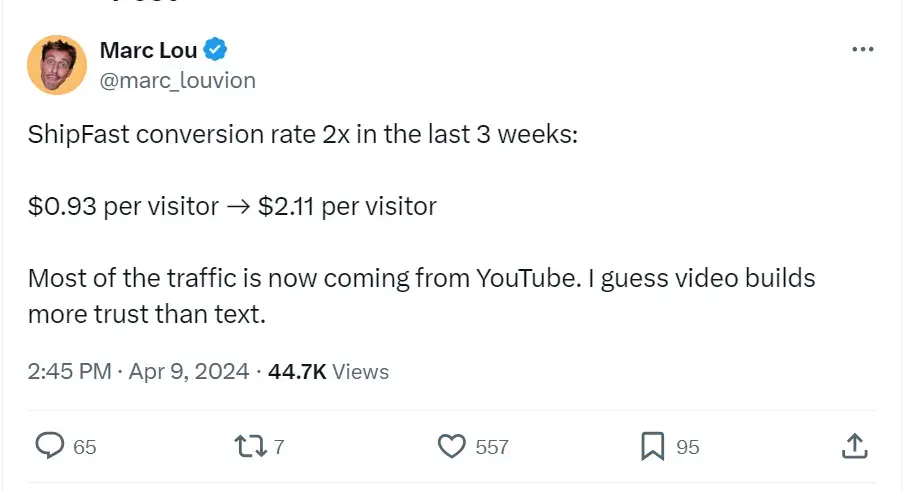Image resolution: width=906 pixels, height=491 pixels.
Task: Click the blue verified badge
Action: 215,50
